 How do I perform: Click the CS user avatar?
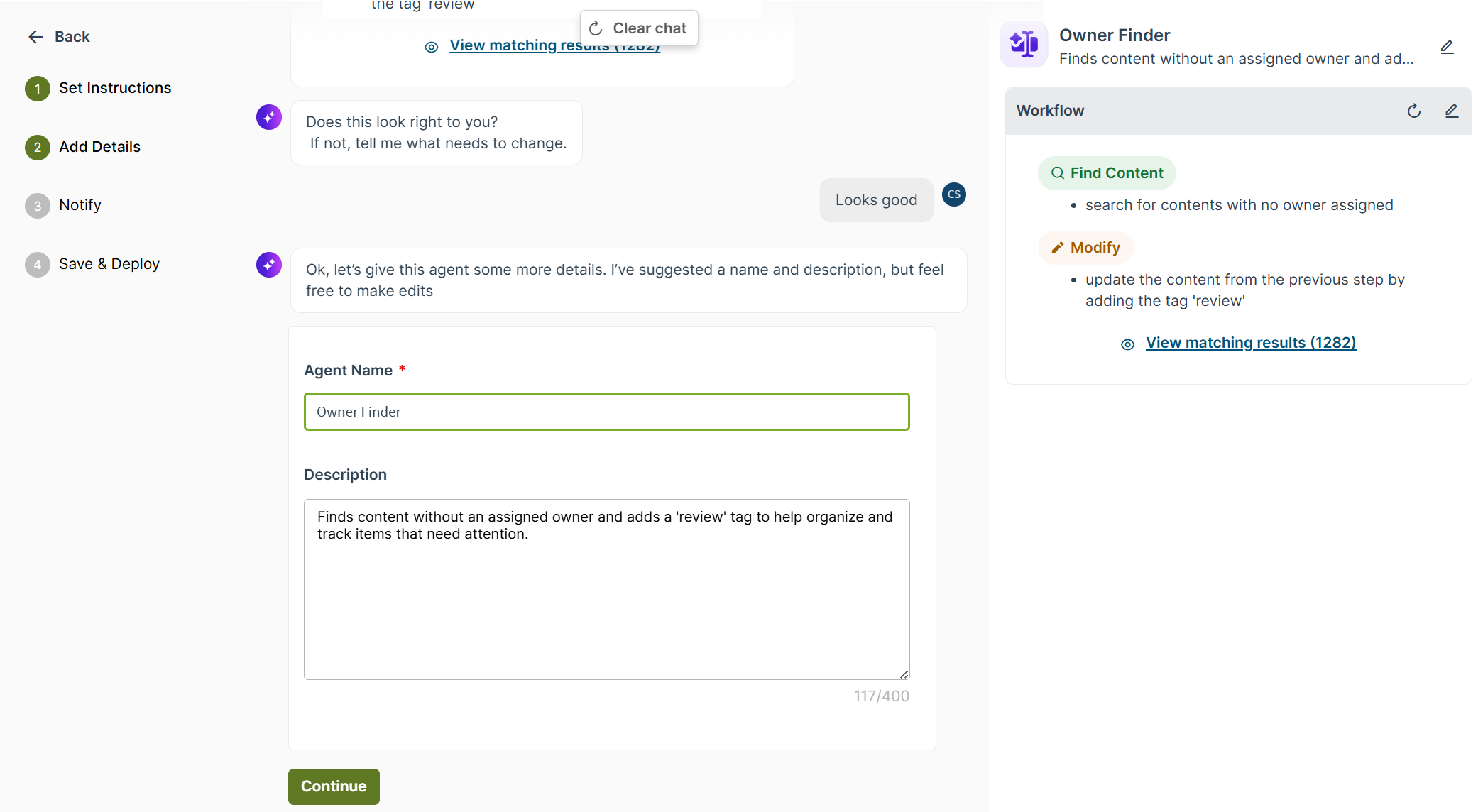[x=953, y=194]
